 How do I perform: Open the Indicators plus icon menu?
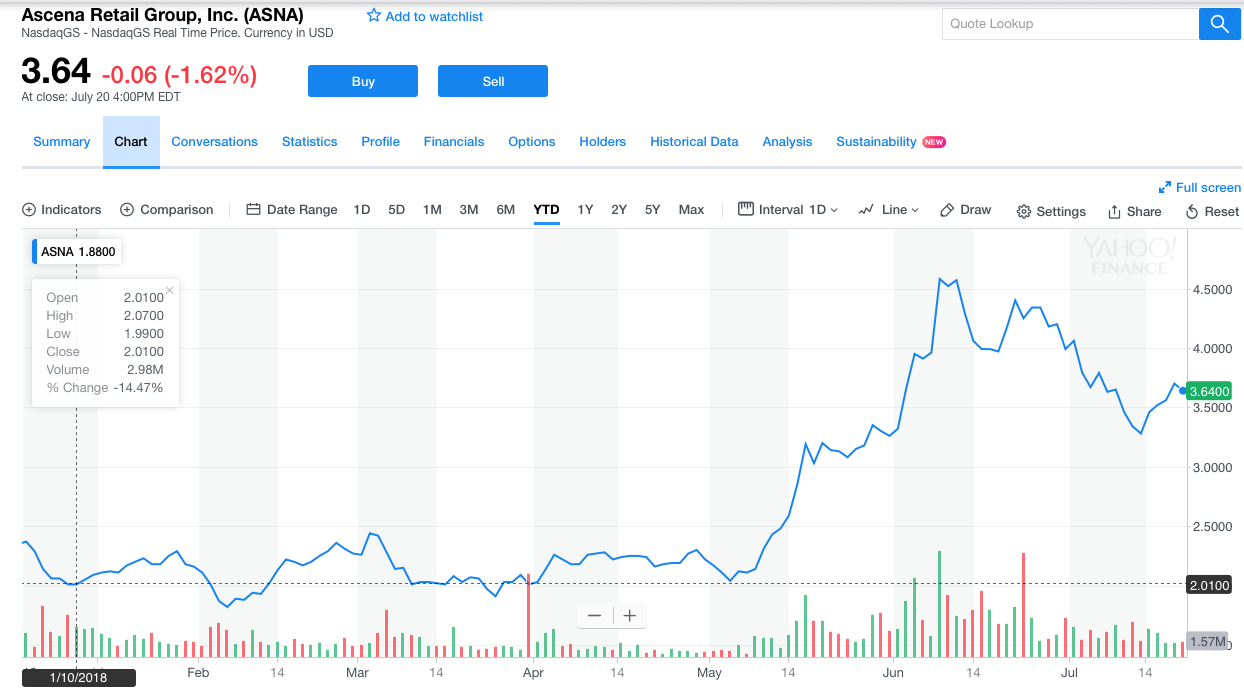[x=62, y=210]
